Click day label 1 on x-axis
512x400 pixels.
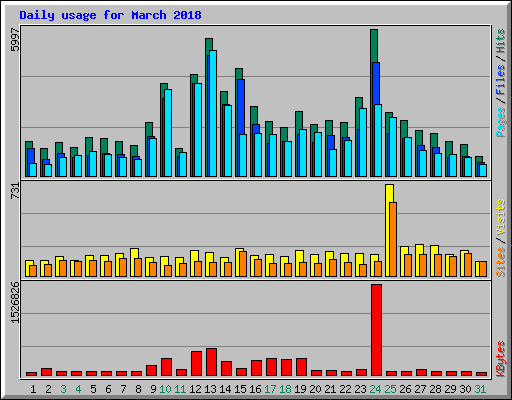pyautogui.click(x=33, y=389)
